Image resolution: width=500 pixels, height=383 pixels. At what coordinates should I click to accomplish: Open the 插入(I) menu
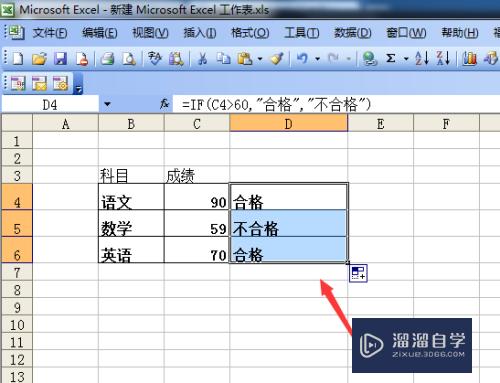200,33
